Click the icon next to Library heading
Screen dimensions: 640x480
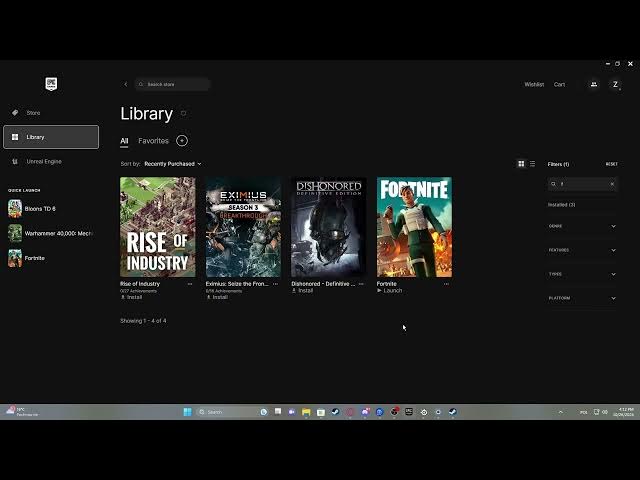tap(184, 113)
